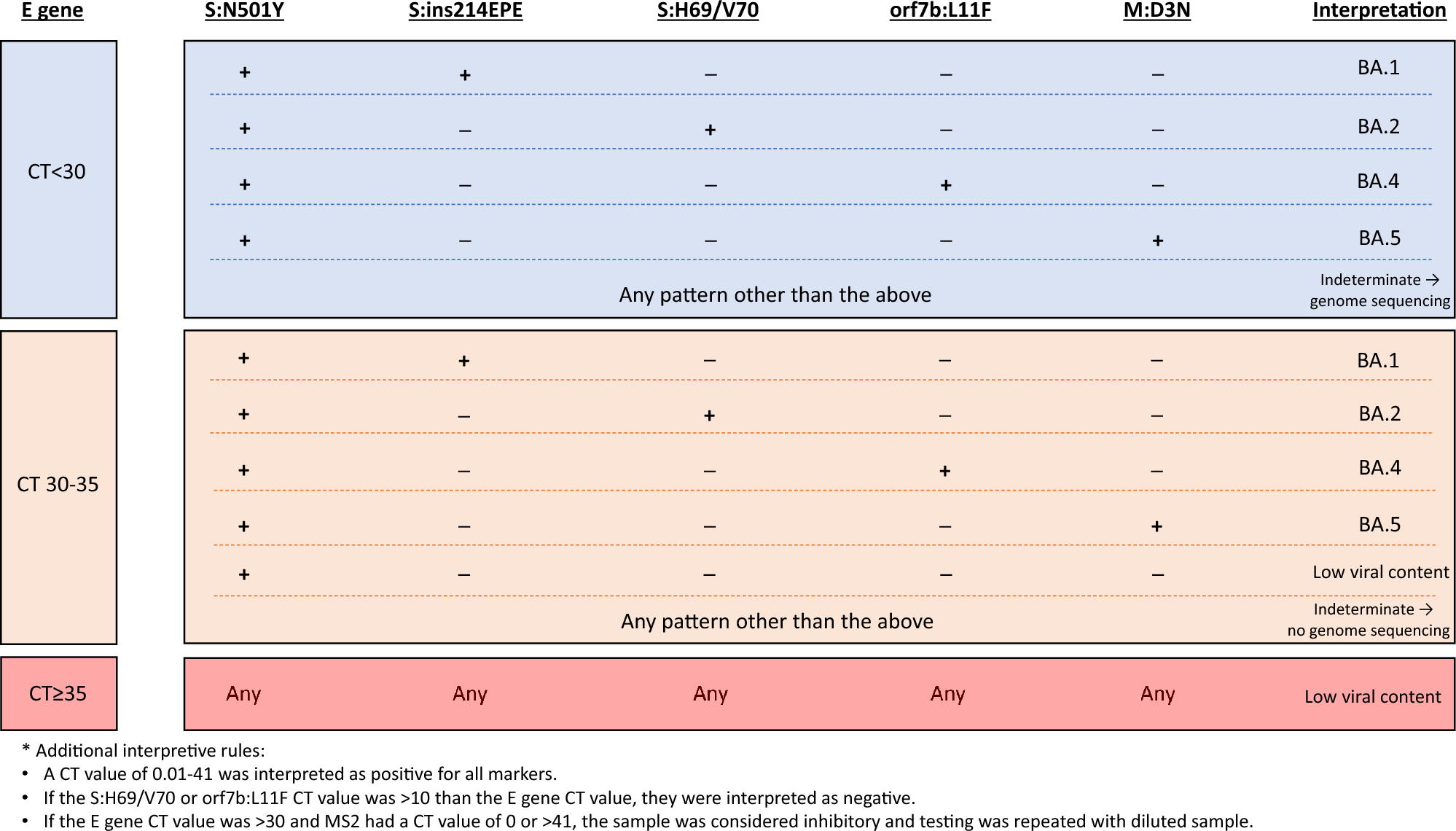1456x831 pixels.
Task: Select the underlined "Interpretation" header
Action: tap(1379, 11)
